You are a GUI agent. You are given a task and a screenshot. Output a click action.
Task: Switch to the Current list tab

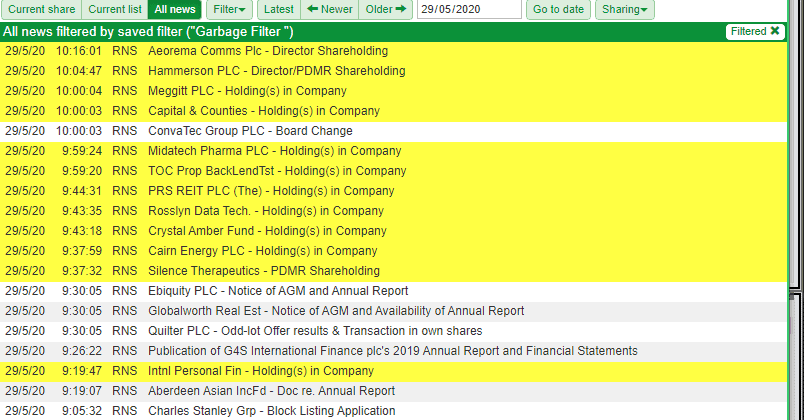(x=115, y=9)
